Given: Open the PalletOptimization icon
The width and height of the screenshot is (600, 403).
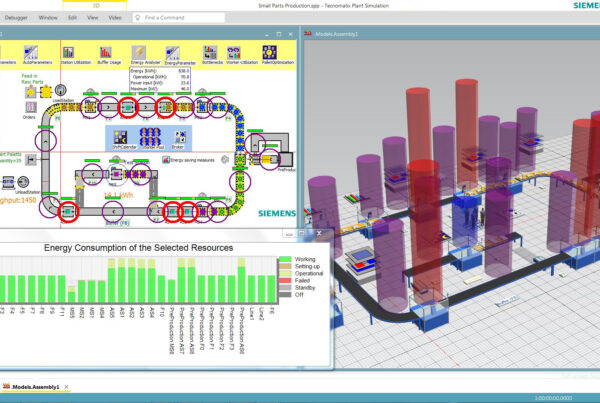Looking at the screenshot, I should tap(269, 52).
